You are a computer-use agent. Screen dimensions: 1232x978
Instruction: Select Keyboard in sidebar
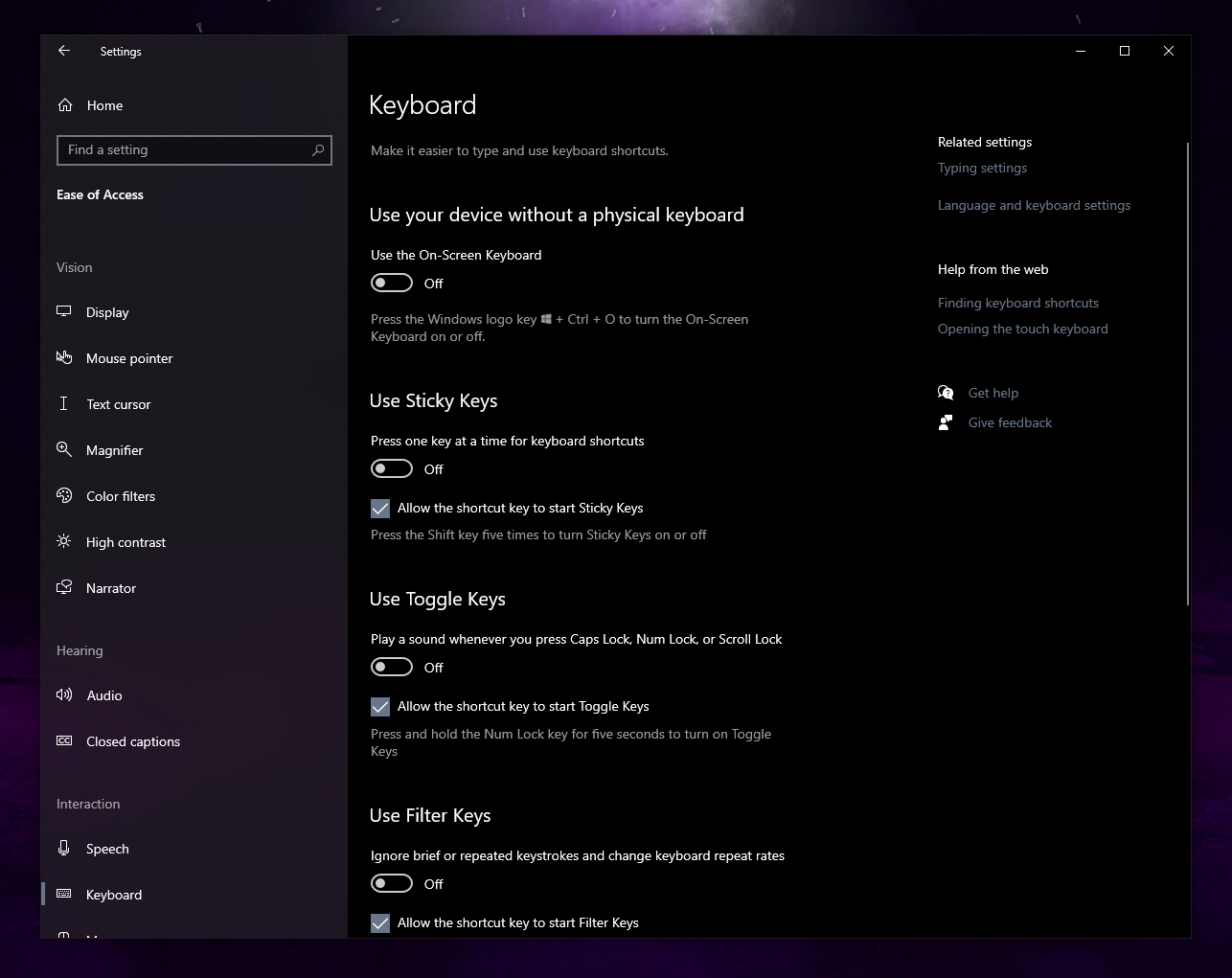[194, 895]
